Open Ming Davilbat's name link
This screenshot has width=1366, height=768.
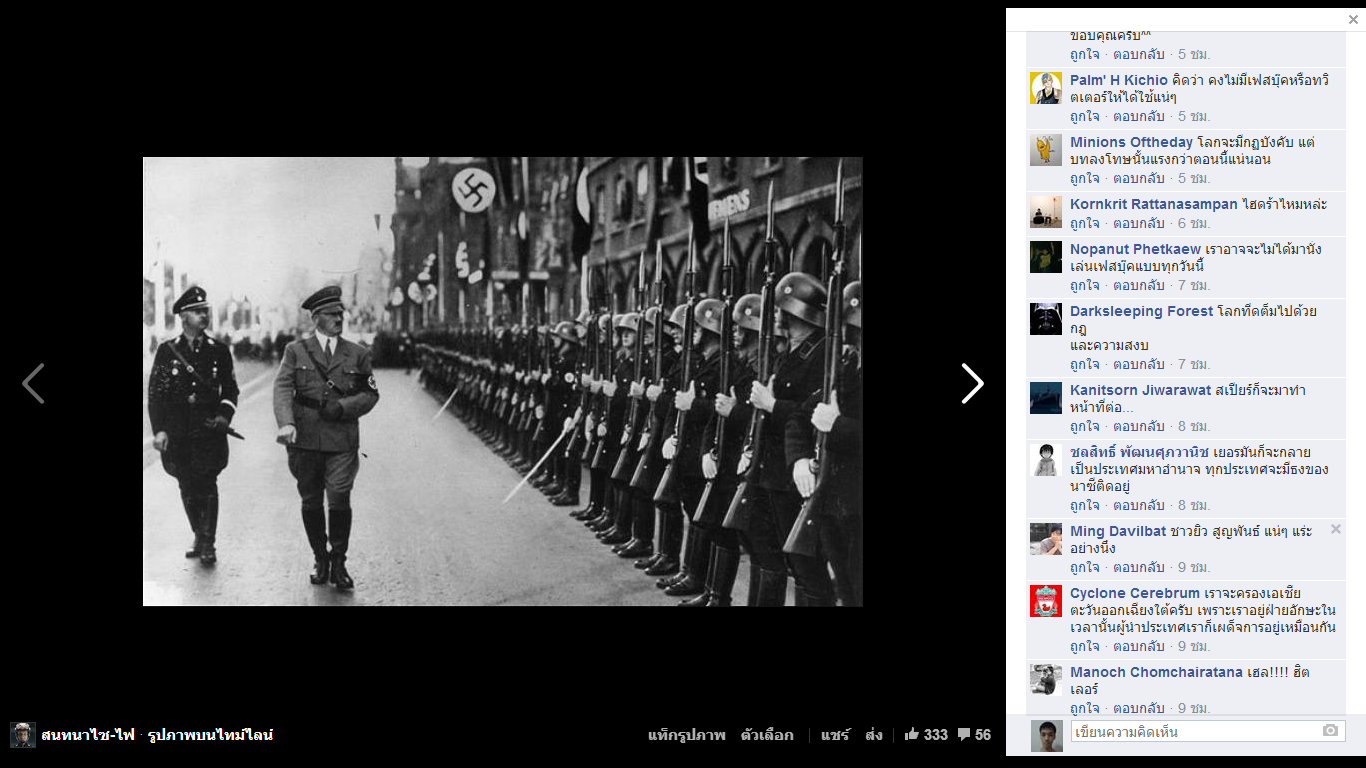pos(1119,531)
